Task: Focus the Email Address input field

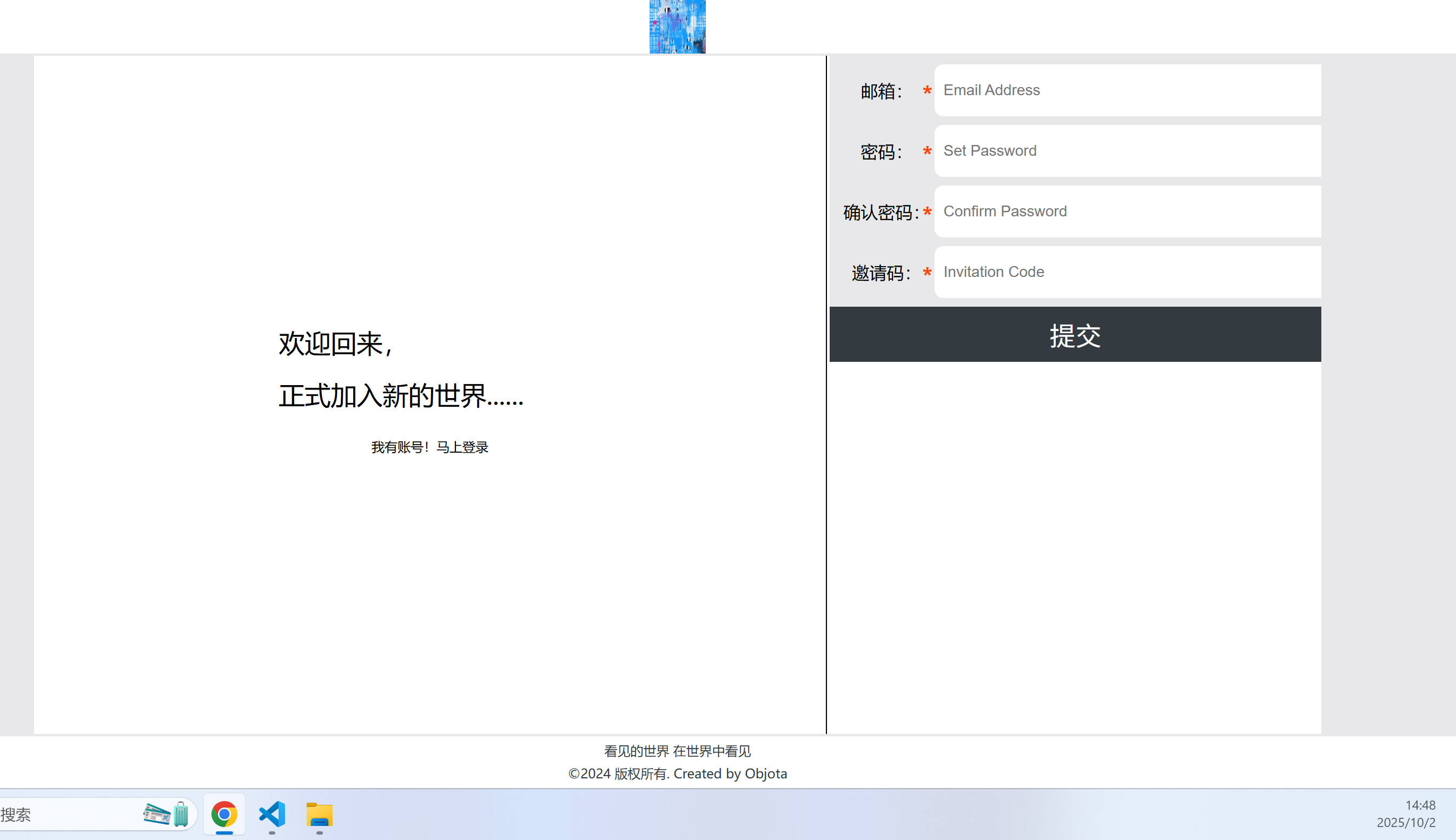Action: pos(1127,90)
